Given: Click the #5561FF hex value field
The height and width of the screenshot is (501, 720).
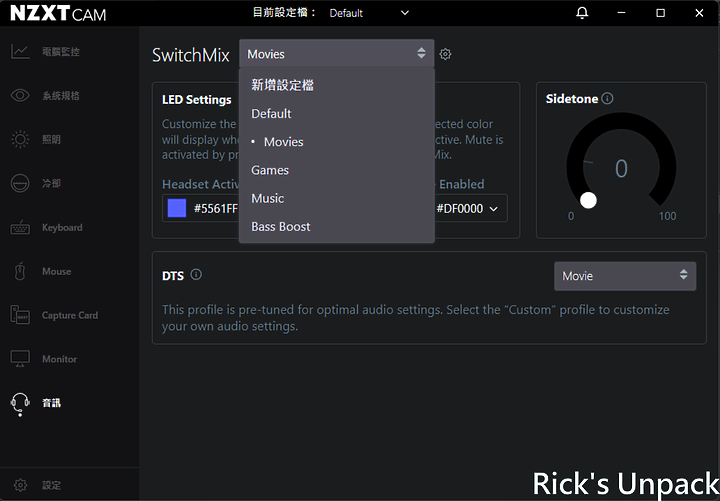Looking at the screenshot, I should [215, 208].
